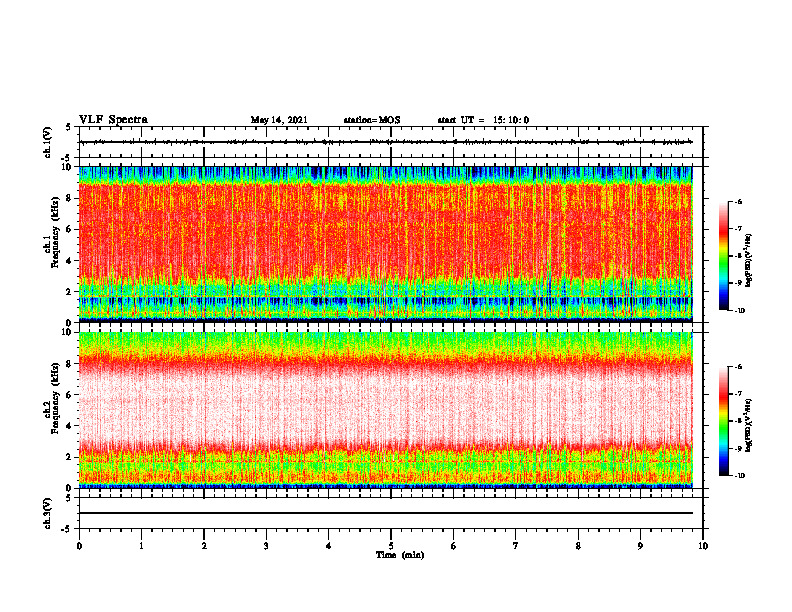Image resolution: width=792 pixels, height=612 pixels.
Task: Click the time axis tick label "5"
Action: coord(391,546)
